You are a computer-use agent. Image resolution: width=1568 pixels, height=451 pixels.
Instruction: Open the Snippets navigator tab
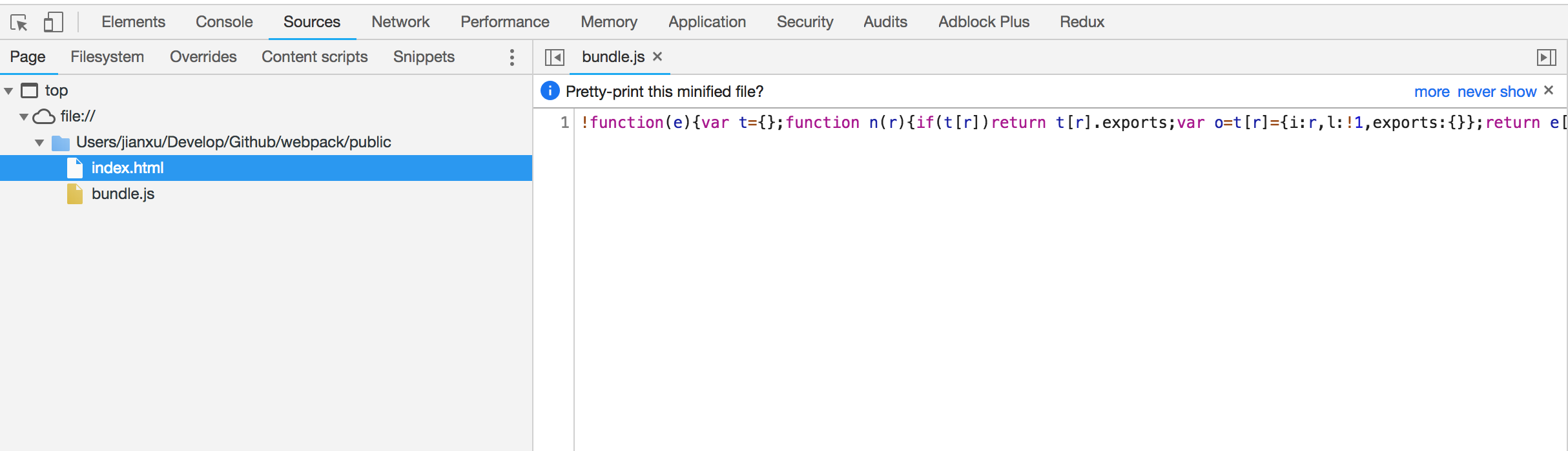[x=424, y=57]
